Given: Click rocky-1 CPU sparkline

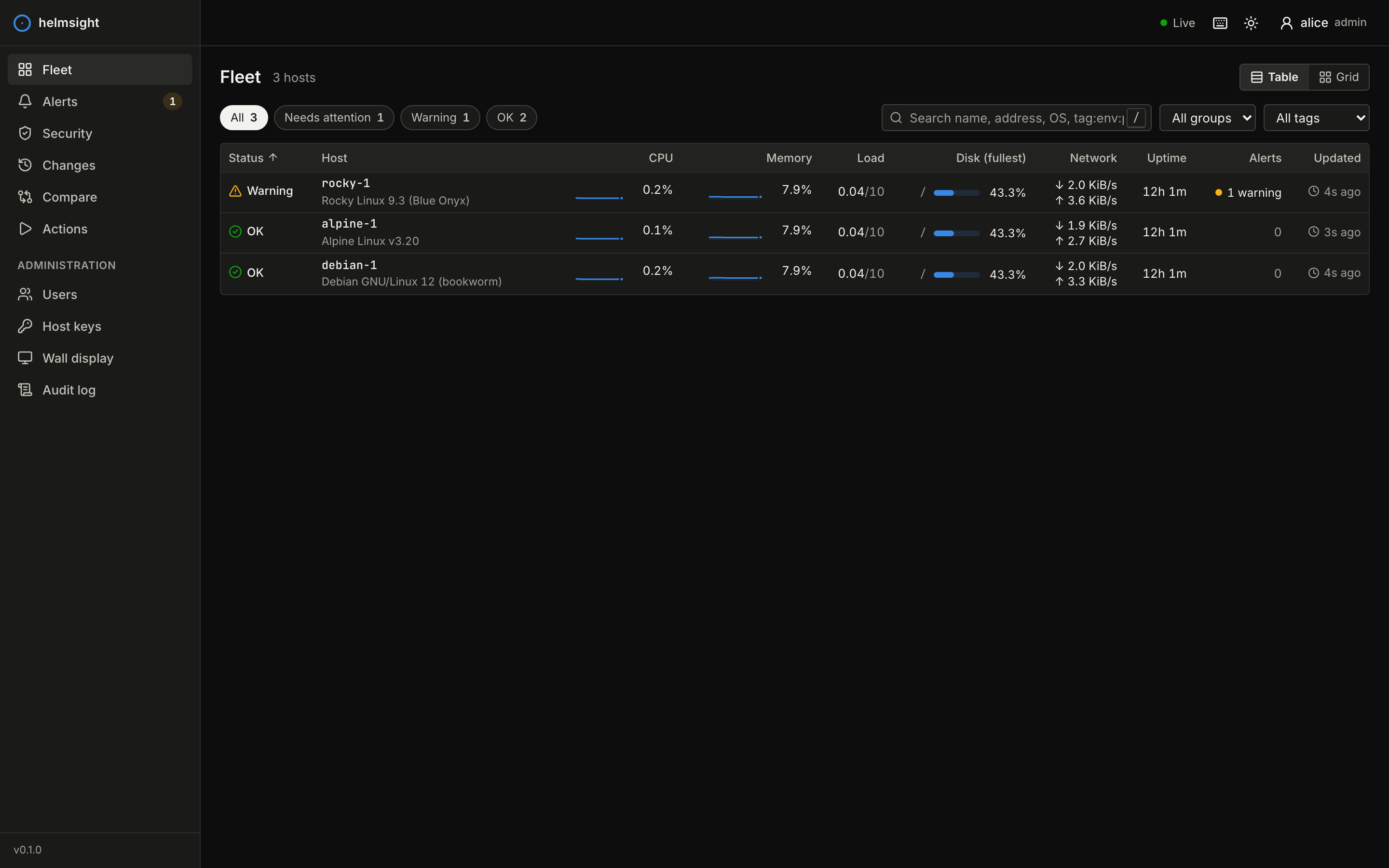Looking at the screenshot, I should (x=599, y=198).
